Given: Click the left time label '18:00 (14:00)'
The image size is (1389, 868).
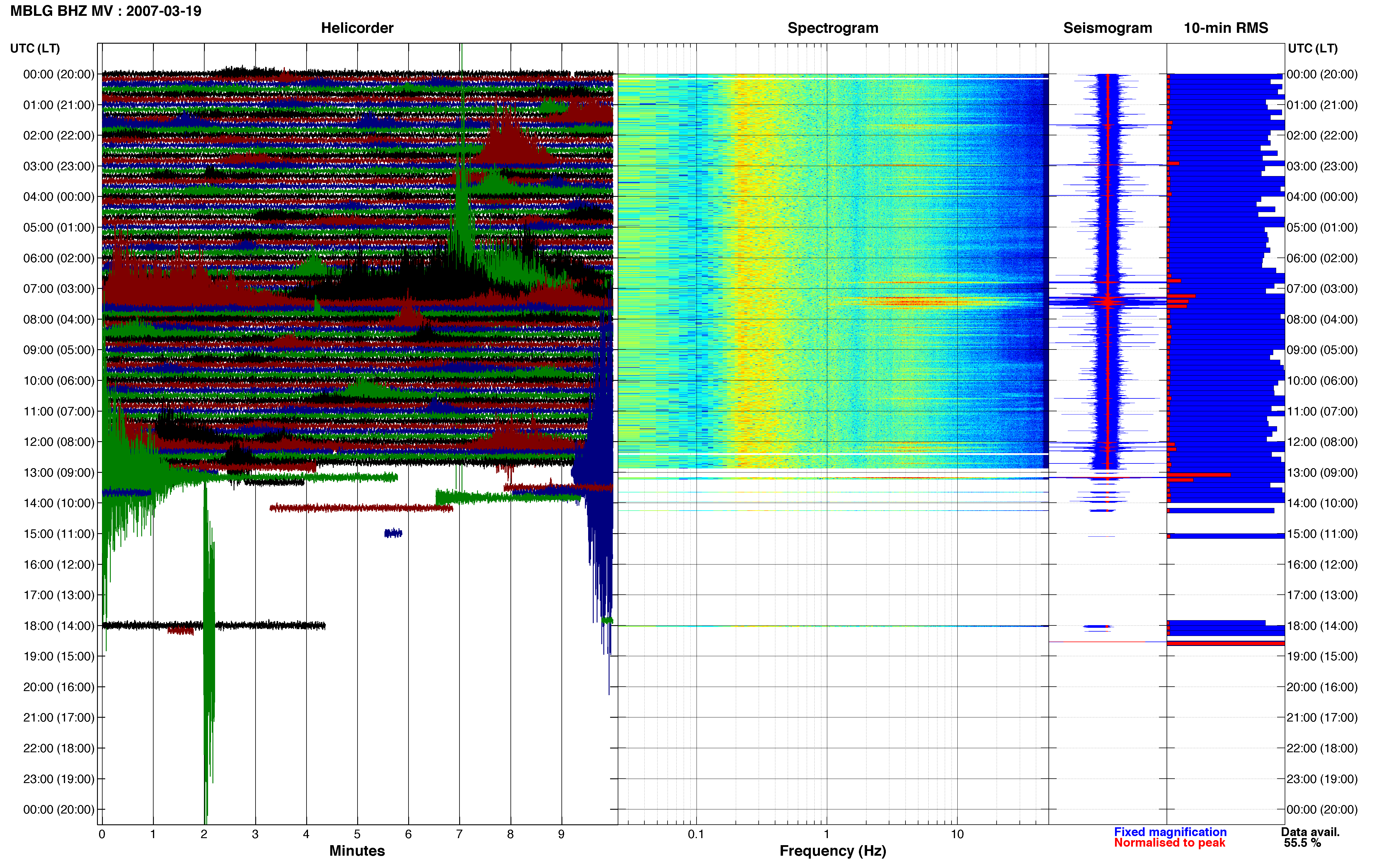Looking at the screenshot, I should pos(59,626).
